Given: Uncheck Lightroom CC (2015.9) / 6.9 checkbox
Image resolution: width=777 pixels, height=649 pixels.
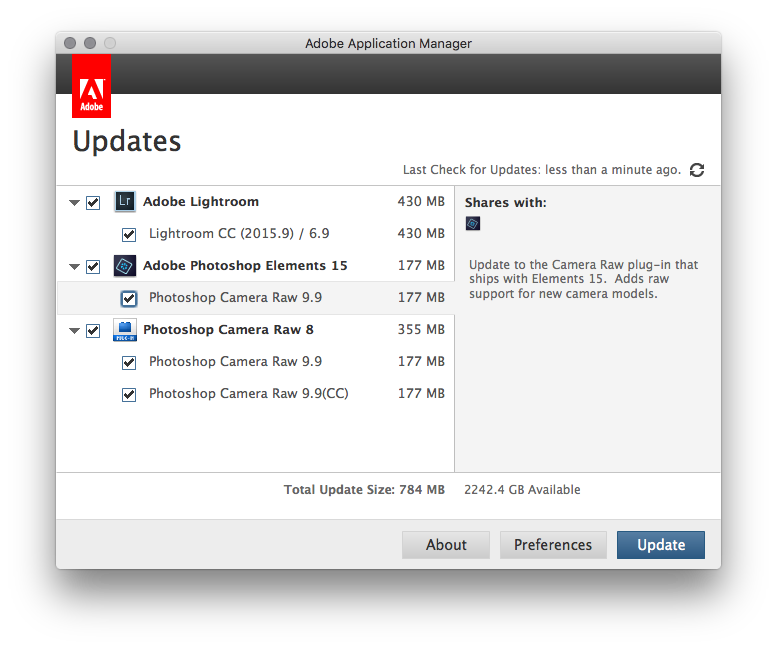Looking at the screenshot, I should [x=129, y=234].
